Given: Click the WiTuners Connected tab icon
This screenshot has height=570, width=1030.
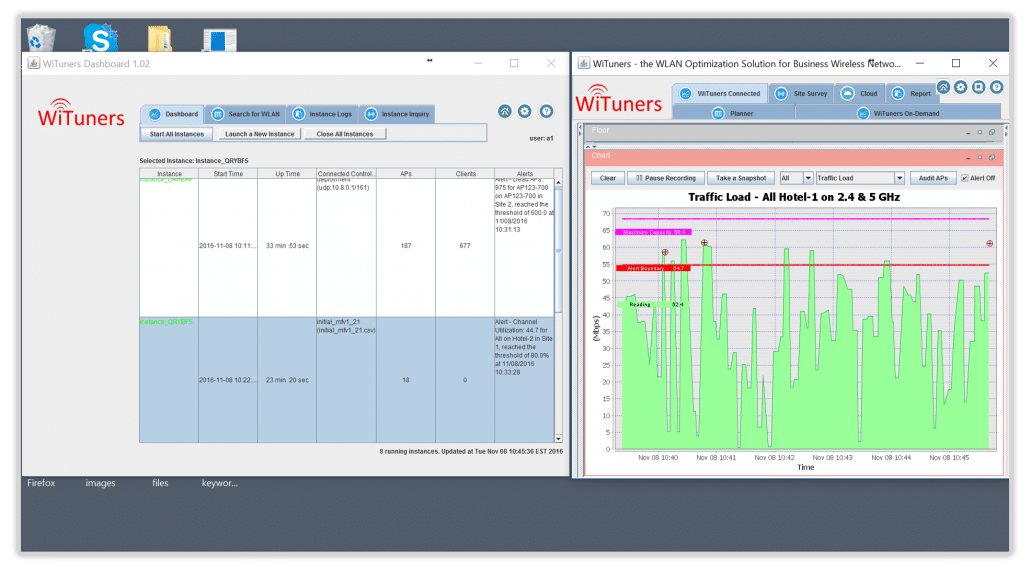Looking at the screenshot, I should point(685,93).
